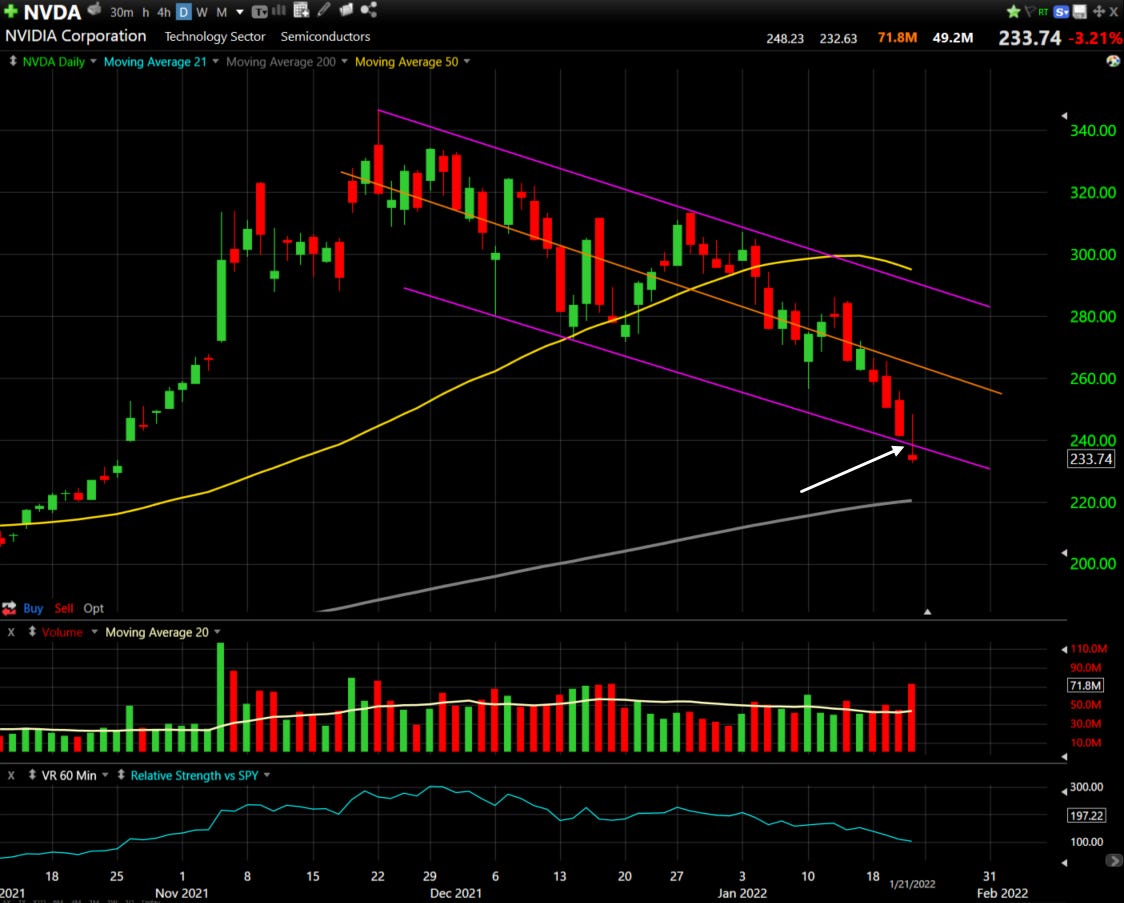This screenshot has width=1124, height=903.
Task: Select the D daily timeframe
Action: (184, 11)
